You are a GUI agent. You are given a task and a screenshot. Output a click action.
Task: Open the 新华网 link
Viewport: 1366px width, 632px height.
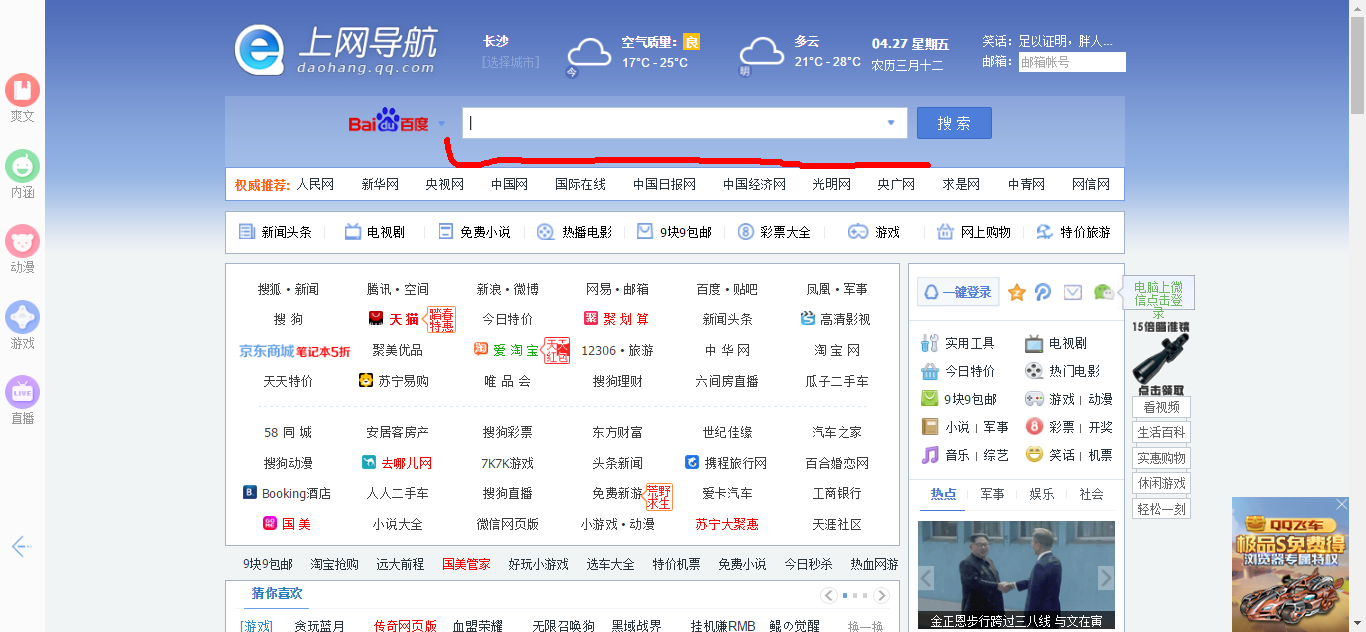(x=380, y=184)
